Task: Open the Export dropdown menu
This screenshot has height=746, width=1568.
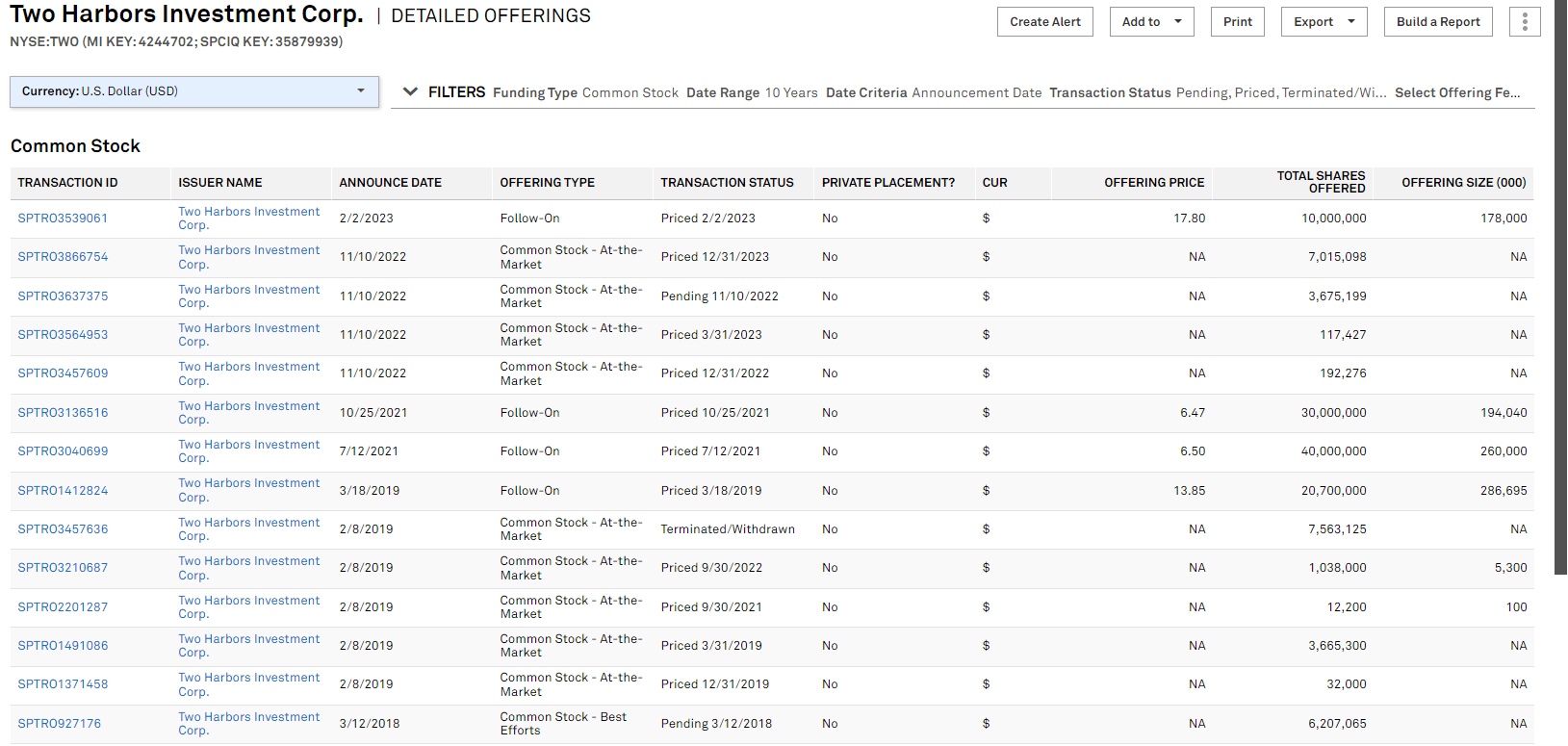Action: (x=1324, y=22)
